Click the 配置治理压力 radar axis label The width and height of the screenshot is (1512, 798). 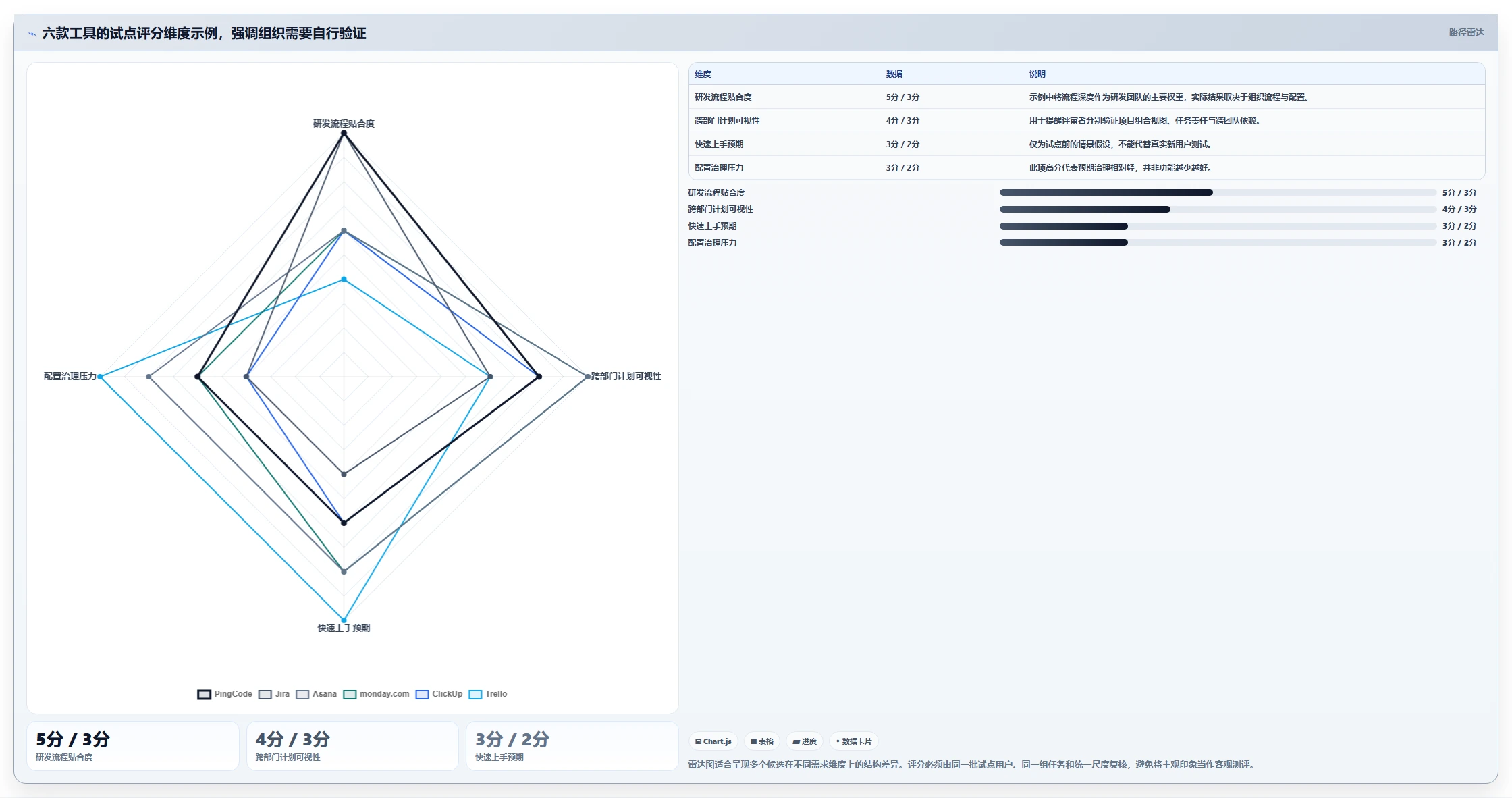[70, 377]
